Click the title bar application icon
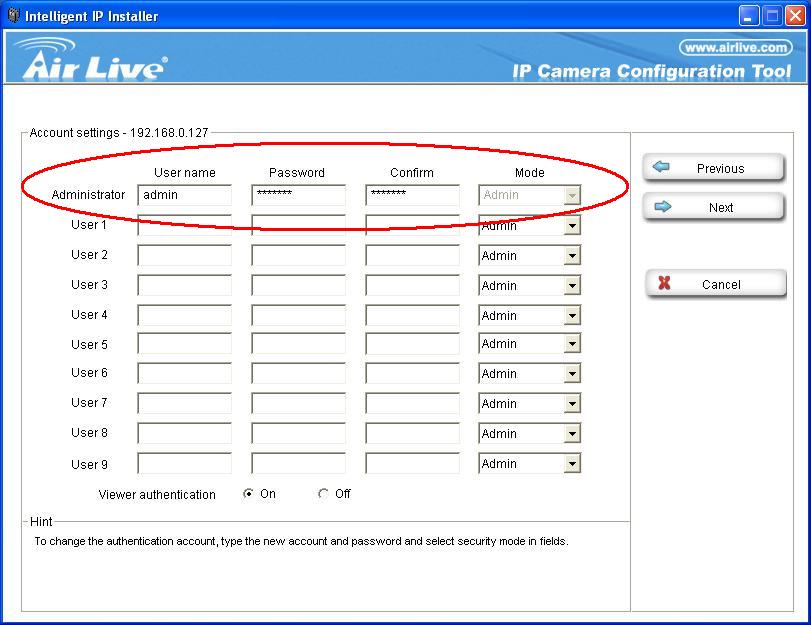This screenshot has height=625, width=811. [x=13, y=15]
